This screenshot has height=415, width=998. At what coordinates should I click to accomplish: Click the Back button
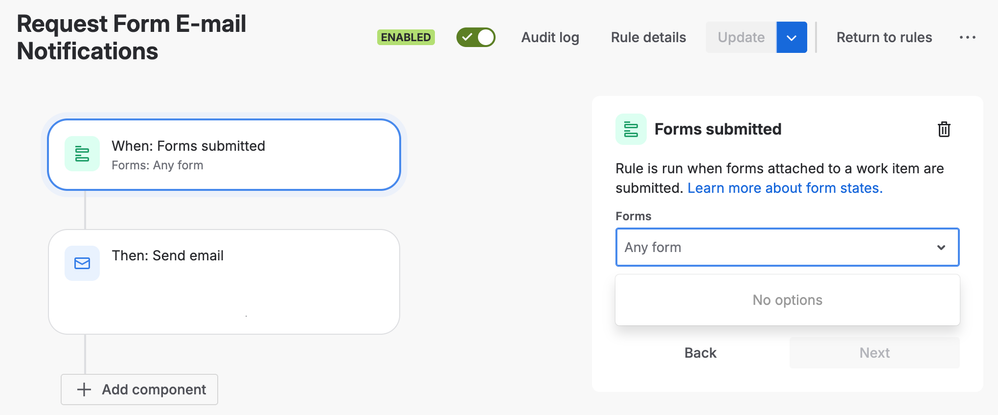(700, 353)
